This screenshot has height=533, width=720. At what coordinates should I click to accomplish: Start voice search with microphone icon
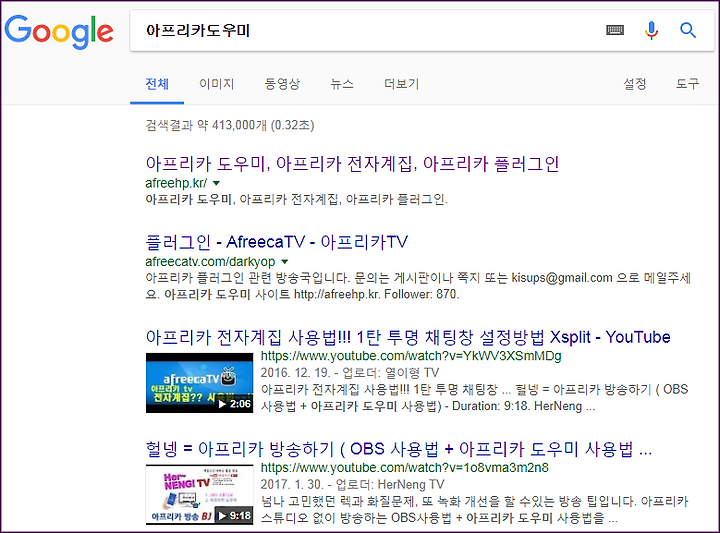651,30
